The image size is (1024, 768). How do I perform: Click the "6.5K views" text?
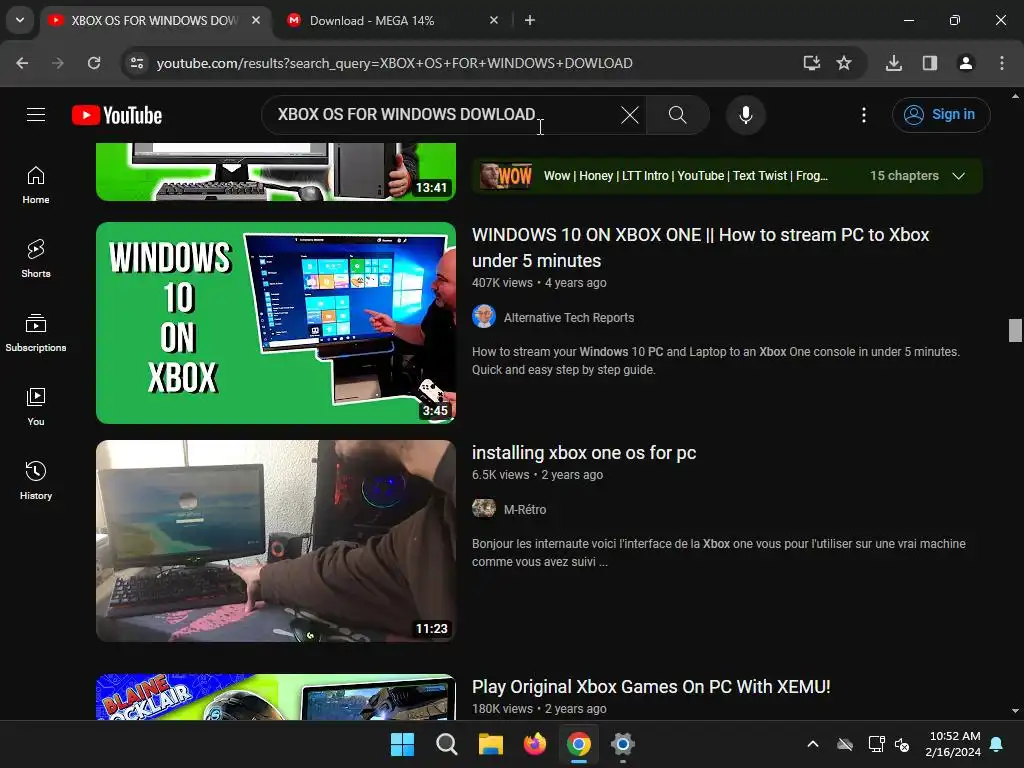pos(500,475)
